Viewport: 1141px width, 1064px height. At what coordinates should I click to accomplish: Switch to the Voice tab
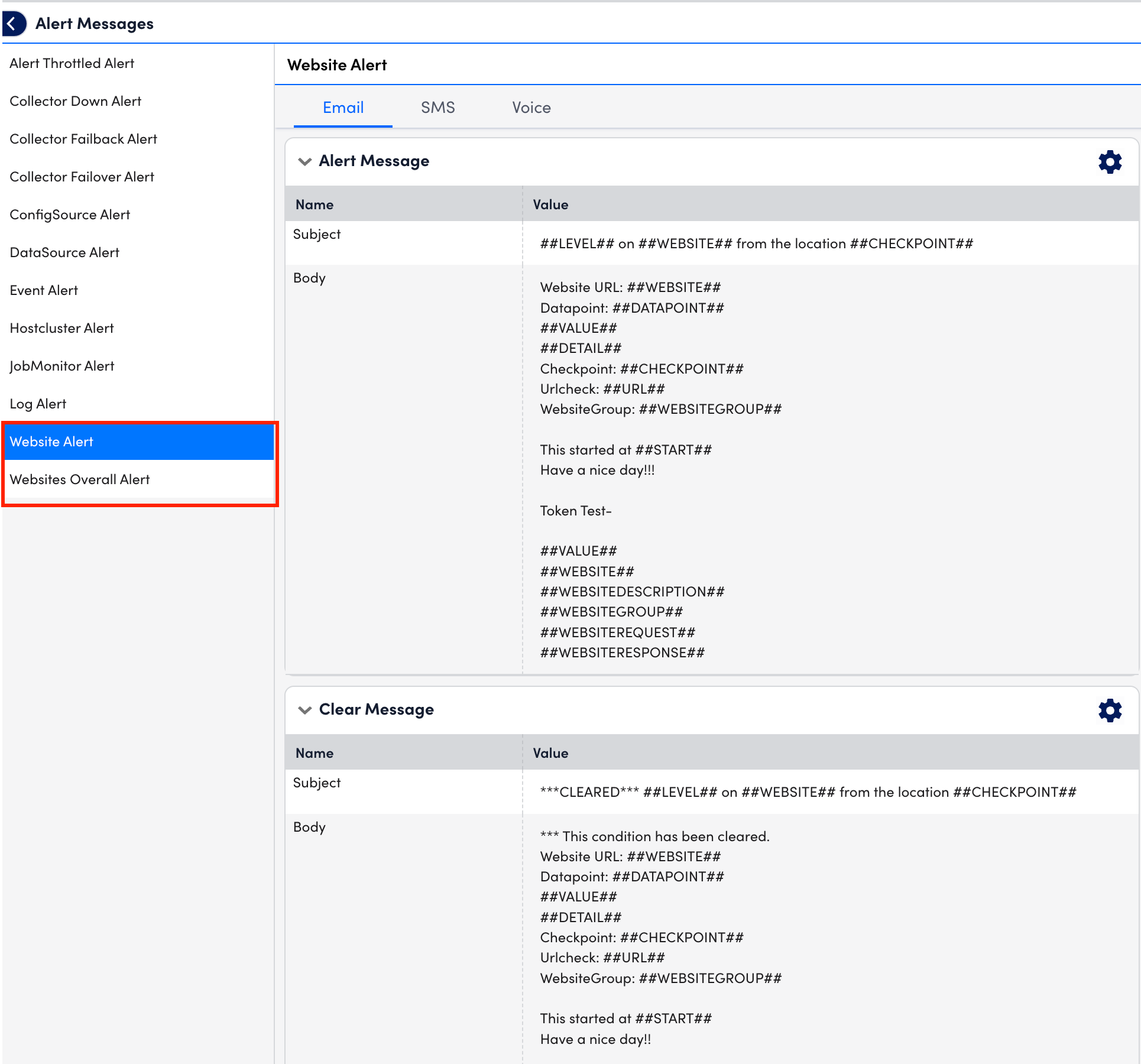530,108
